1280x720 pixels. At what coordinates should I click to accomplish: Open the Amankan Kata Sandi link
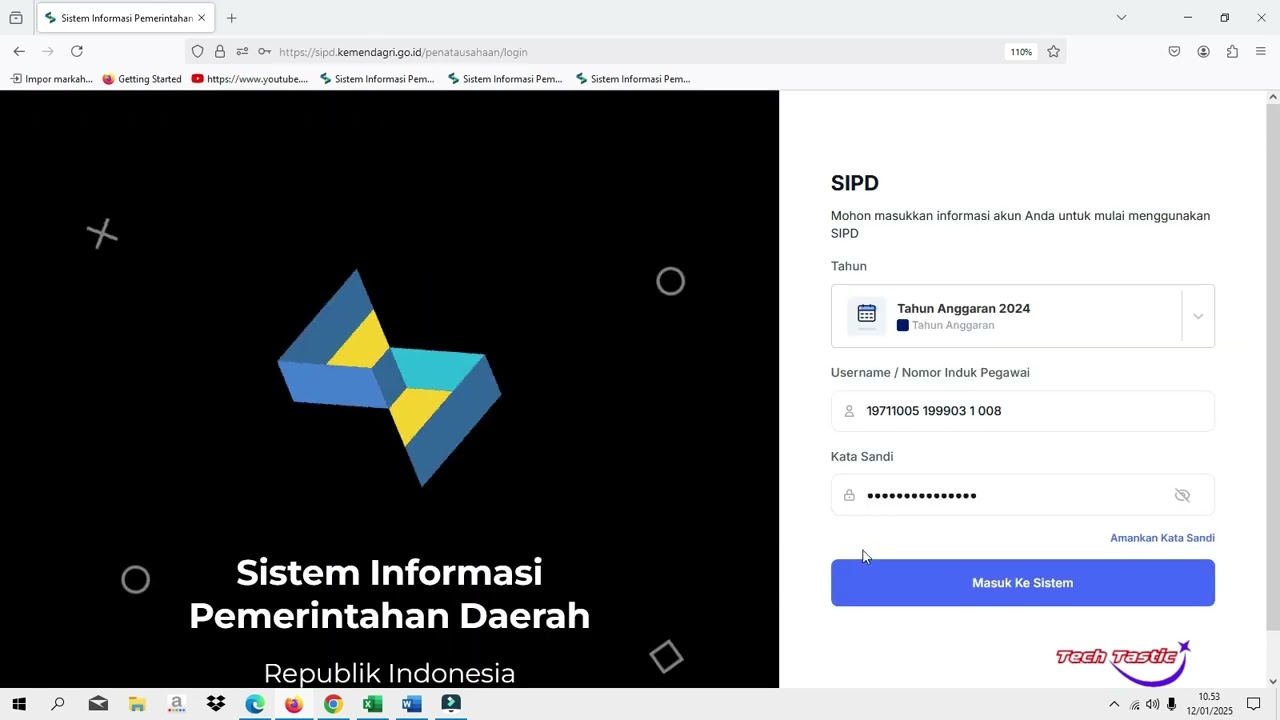[x=1162, y=538]
